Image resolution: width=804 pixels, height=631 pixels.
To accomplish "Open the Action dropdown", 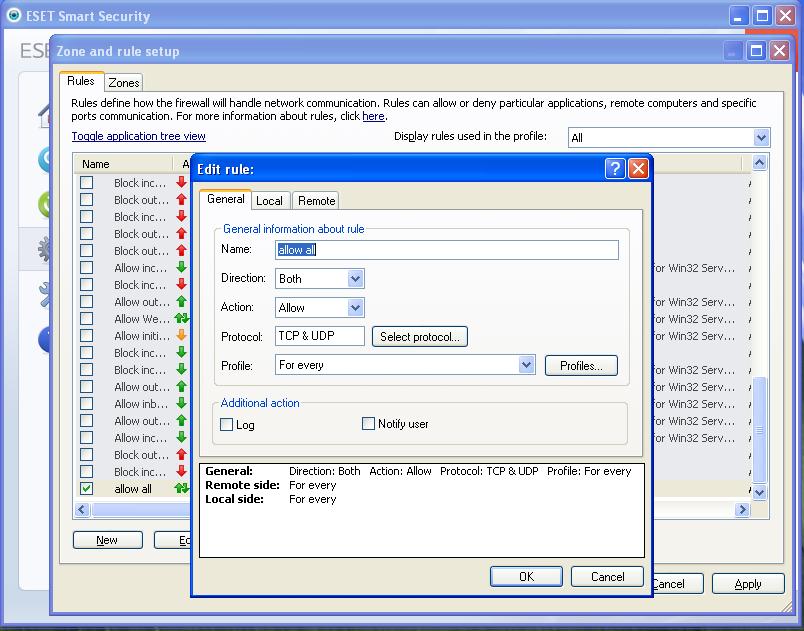I will pyautogui.click(x=355, y=308).
